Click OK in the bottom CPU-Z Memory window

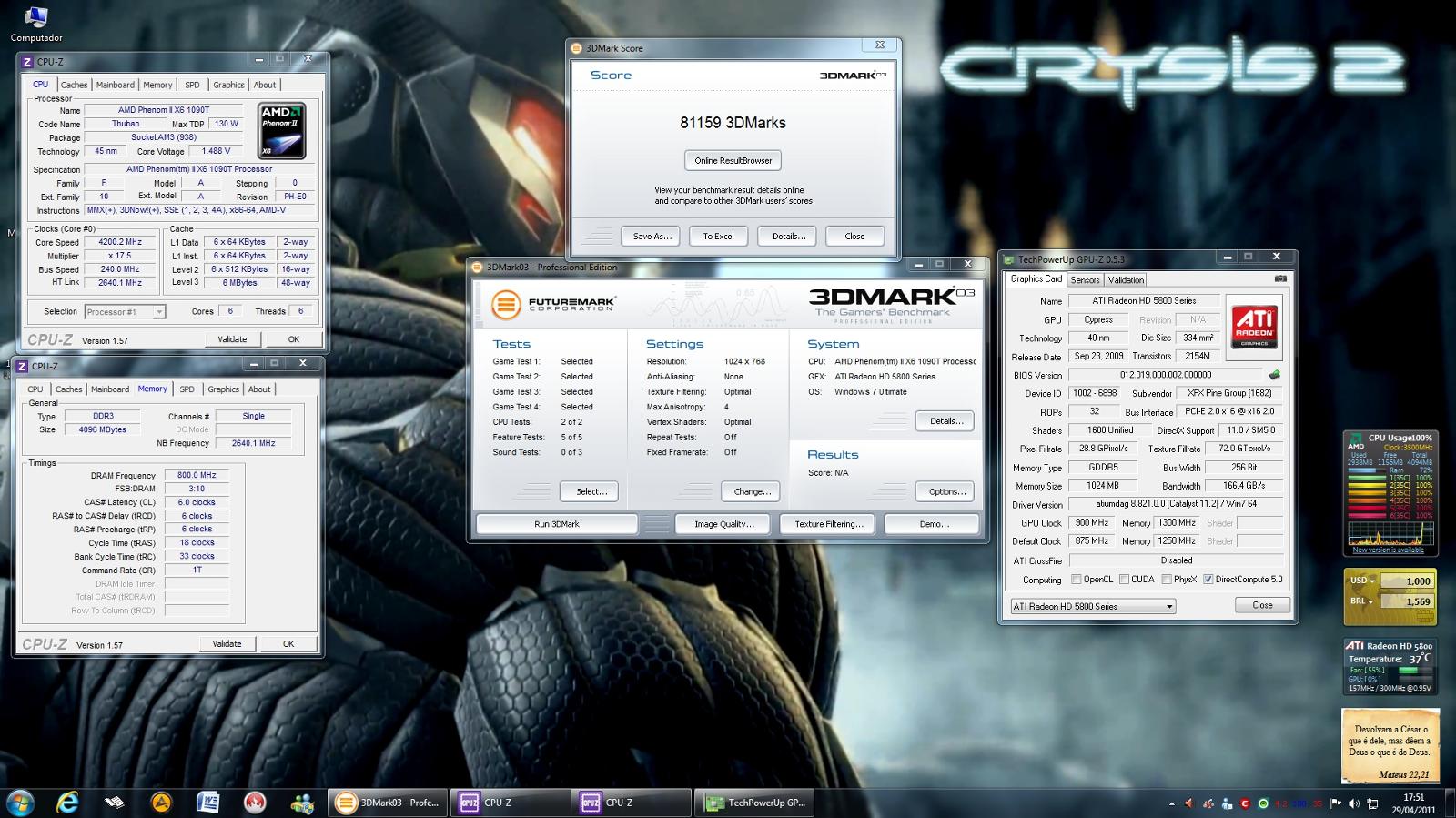pos(288,644)
